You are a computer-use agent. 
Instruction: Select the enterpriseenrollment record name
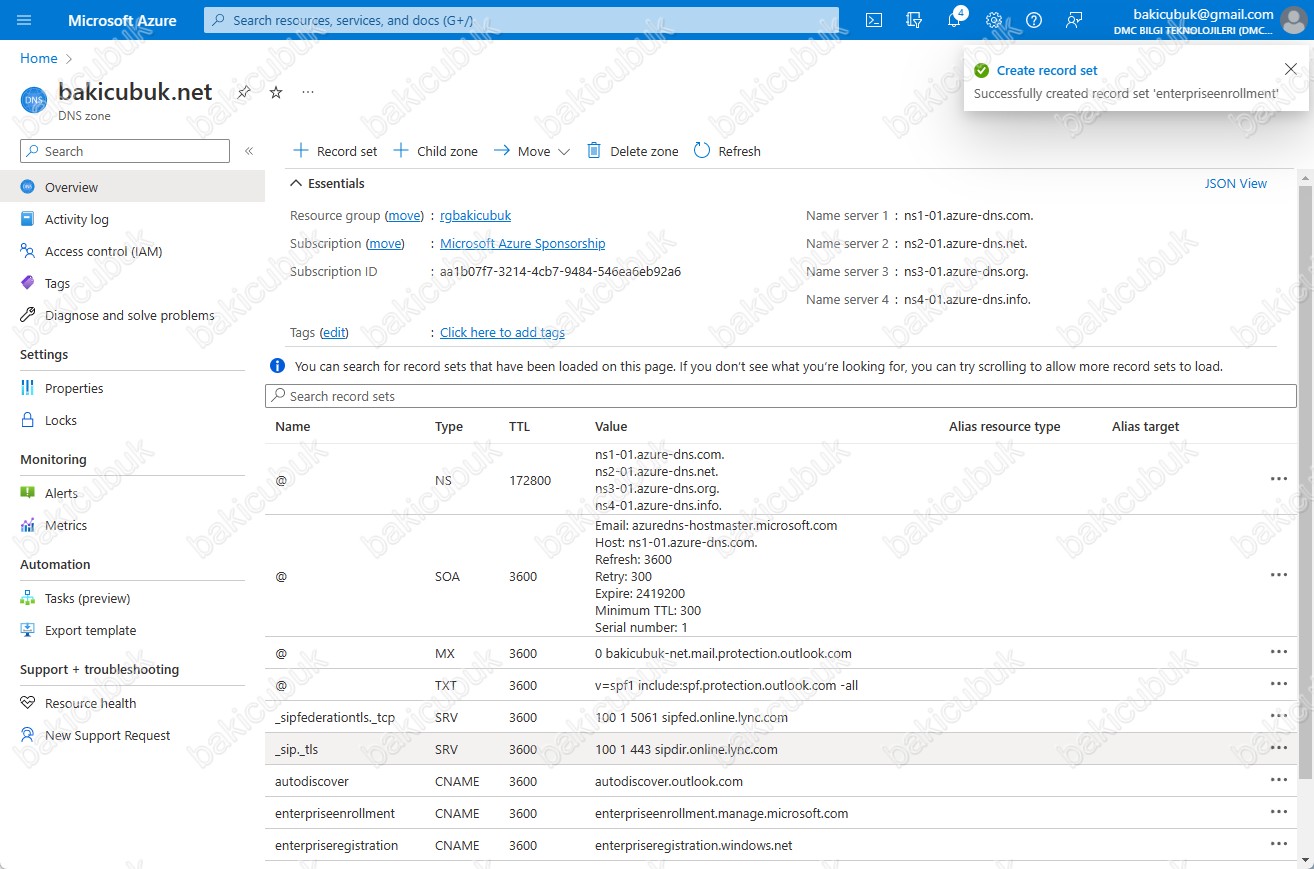point(335,813)
